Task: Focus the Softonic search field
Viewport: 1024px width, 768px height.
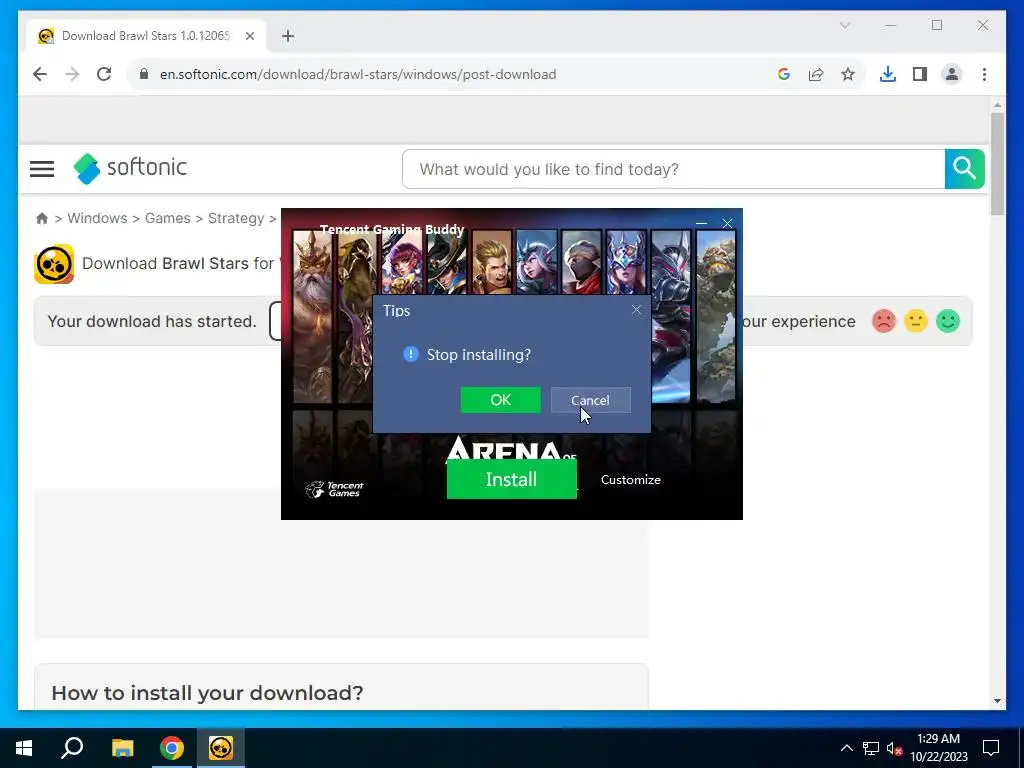Action: coord(673,169)
